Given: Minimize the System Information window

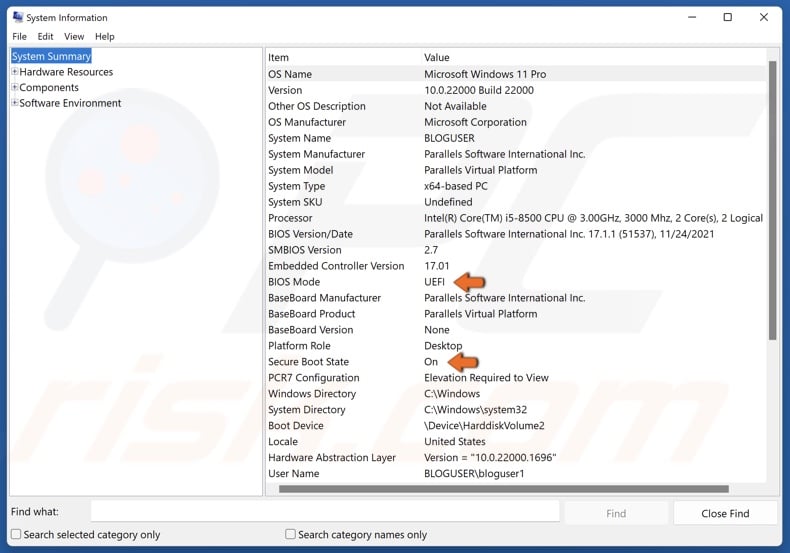Looking at the screenshot, I should (x=692, y=17).
